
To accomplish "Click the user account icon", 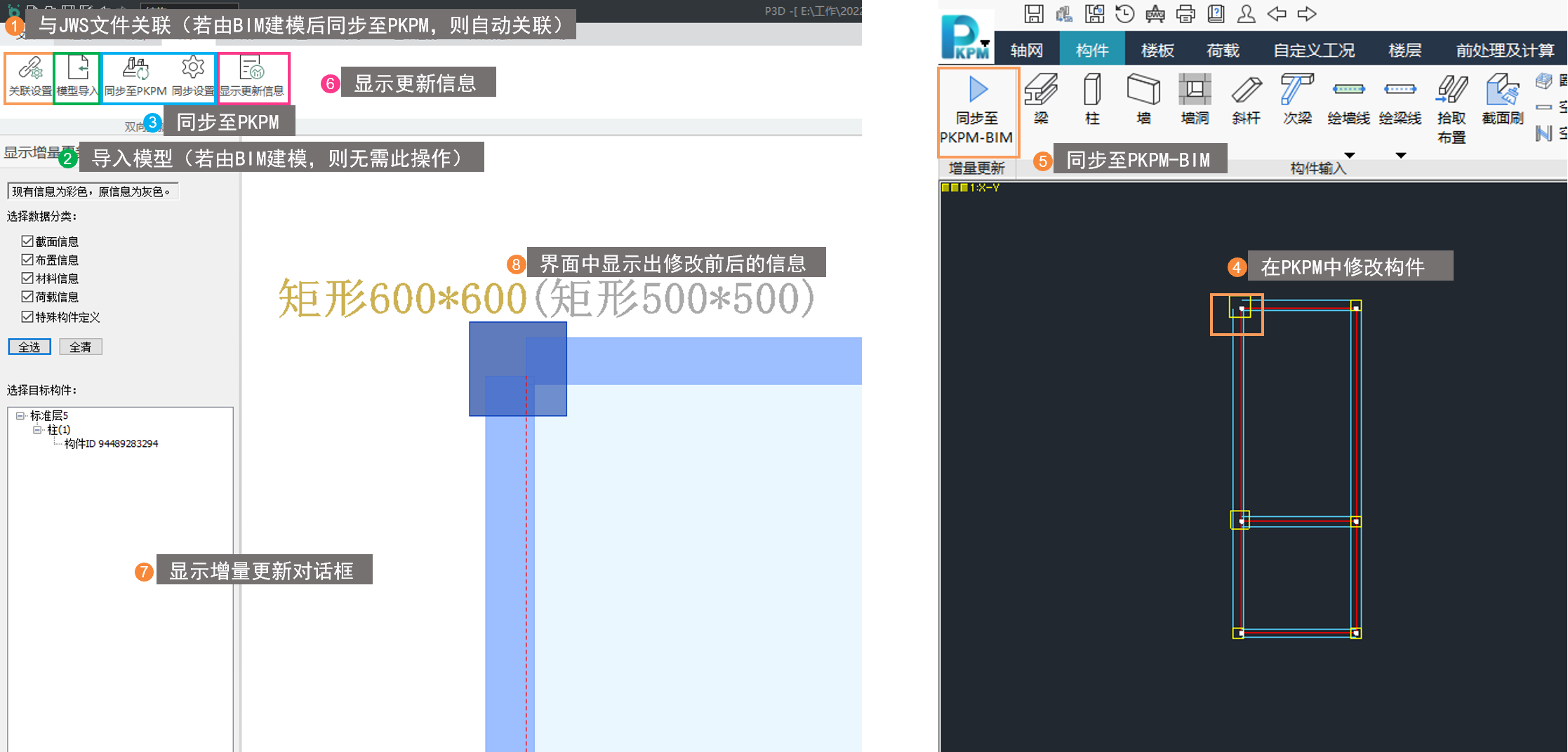I will pyautogui.click(x=1246, y=14).
